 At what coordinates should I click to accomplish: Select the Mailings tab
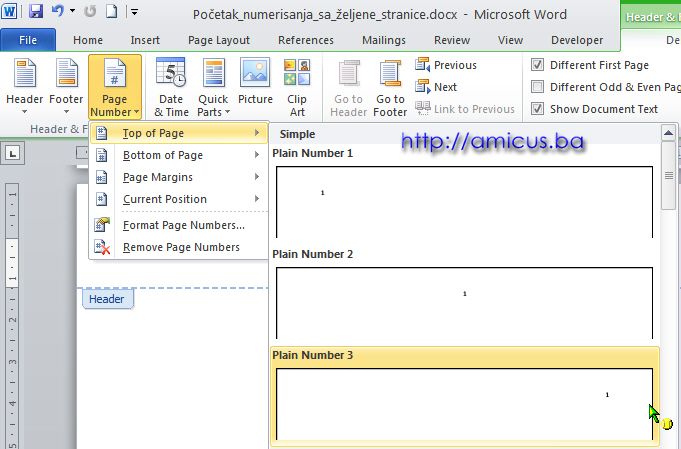point(384,40)
